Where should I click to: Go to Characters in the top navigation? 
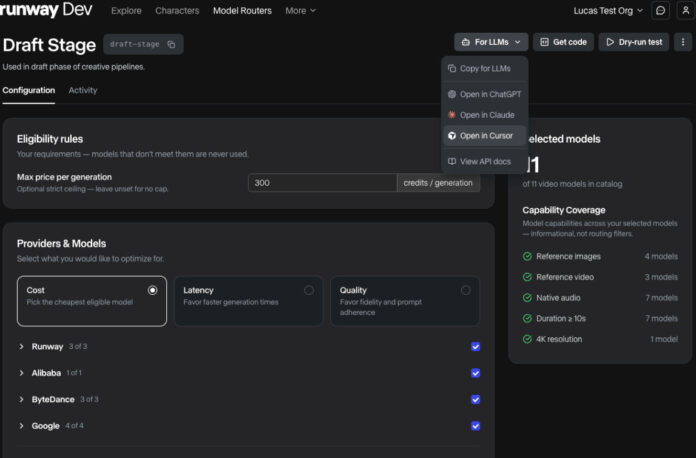177,11
